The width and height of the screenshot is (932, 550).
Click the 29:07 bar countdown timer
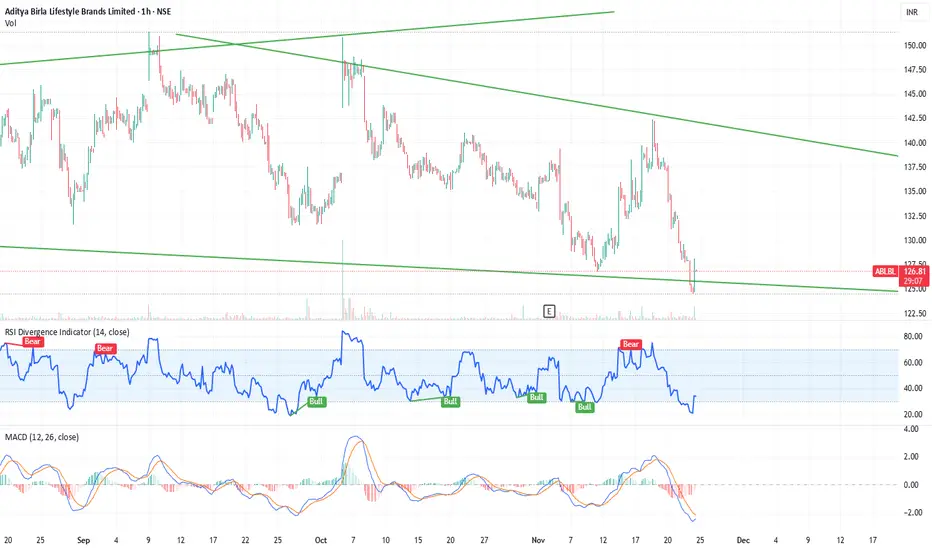point(914,281)
